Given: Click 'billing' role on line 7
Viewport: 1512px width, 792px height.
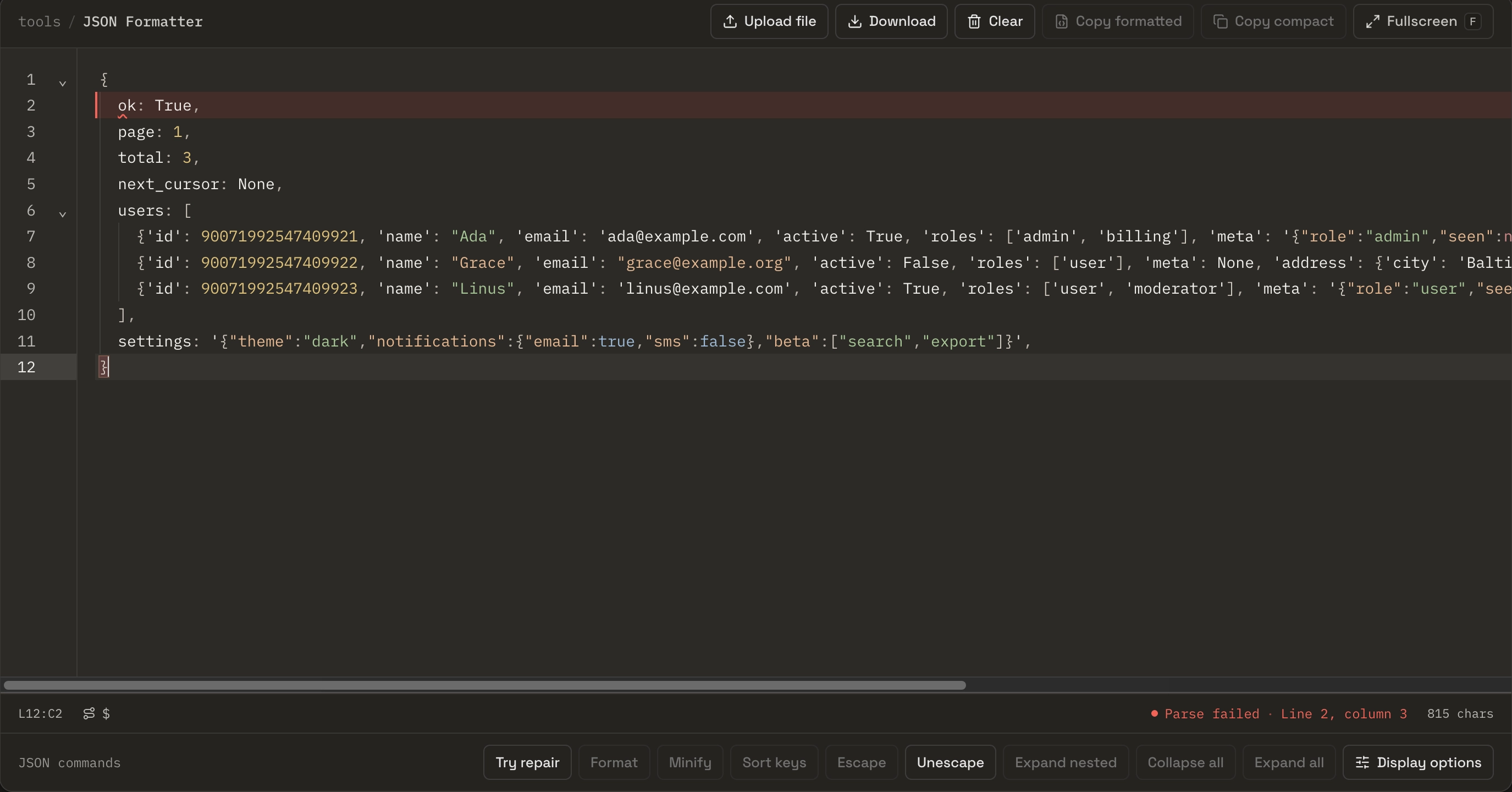Looking at the screenshot, I should [1138, 237].
